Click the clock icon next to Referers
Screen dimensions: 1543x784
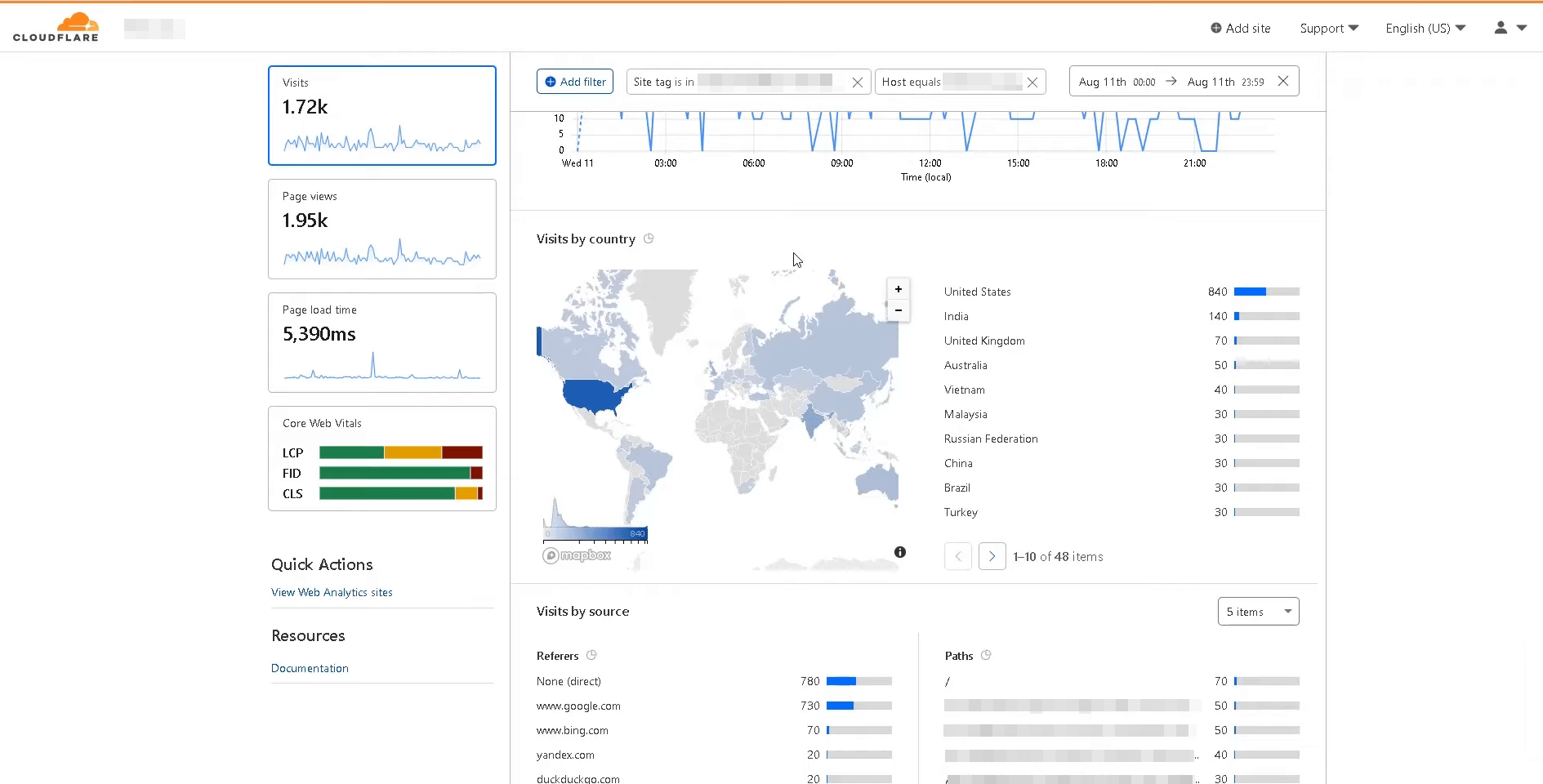click(591, 655)
